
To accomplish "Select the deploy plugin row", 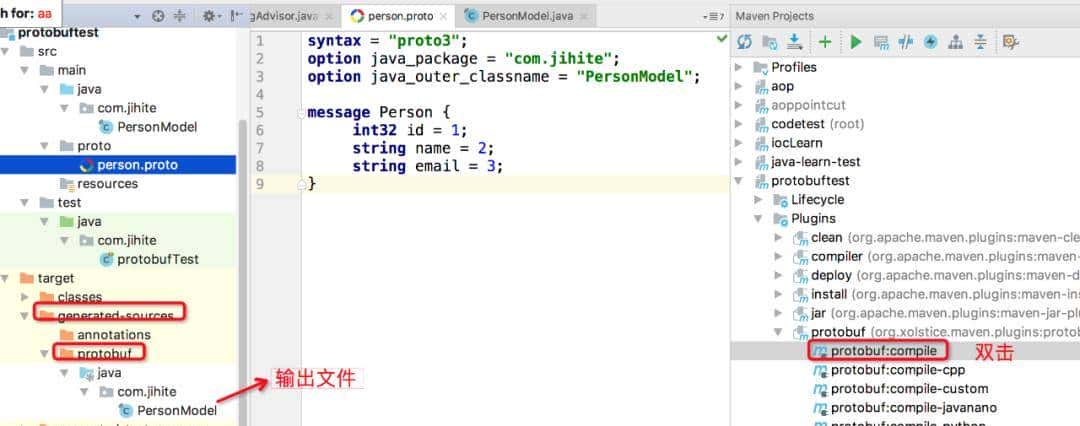I will (x=936, y=275).
